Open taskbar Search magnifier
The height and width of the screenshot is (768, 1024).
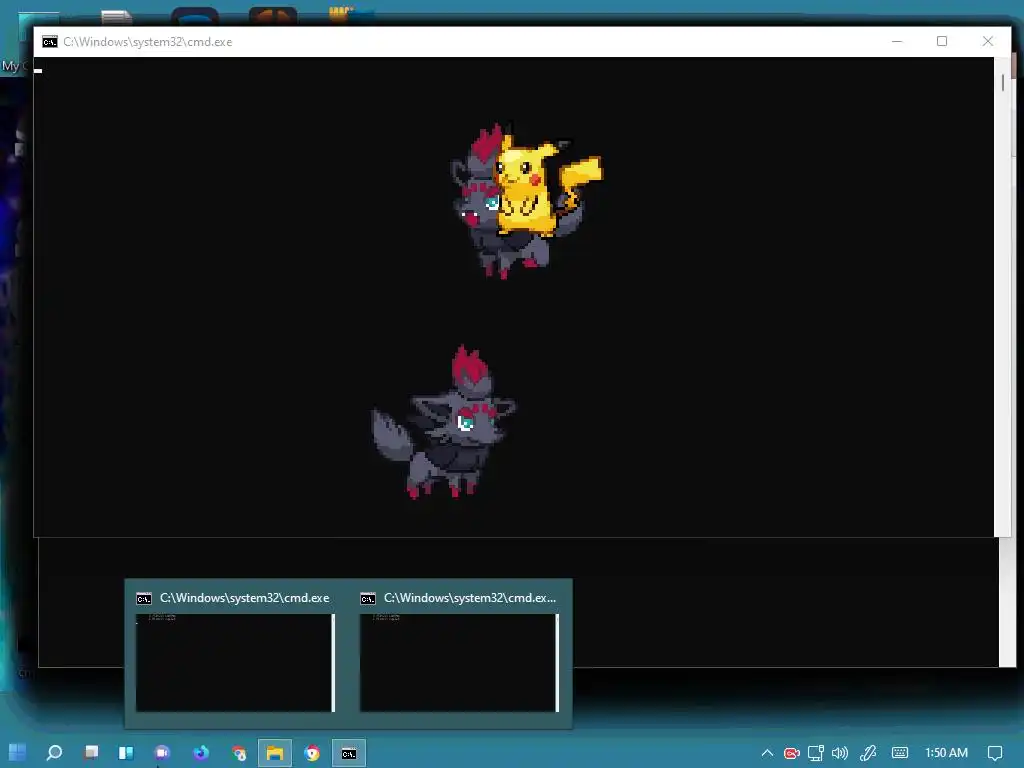point(54,753)
